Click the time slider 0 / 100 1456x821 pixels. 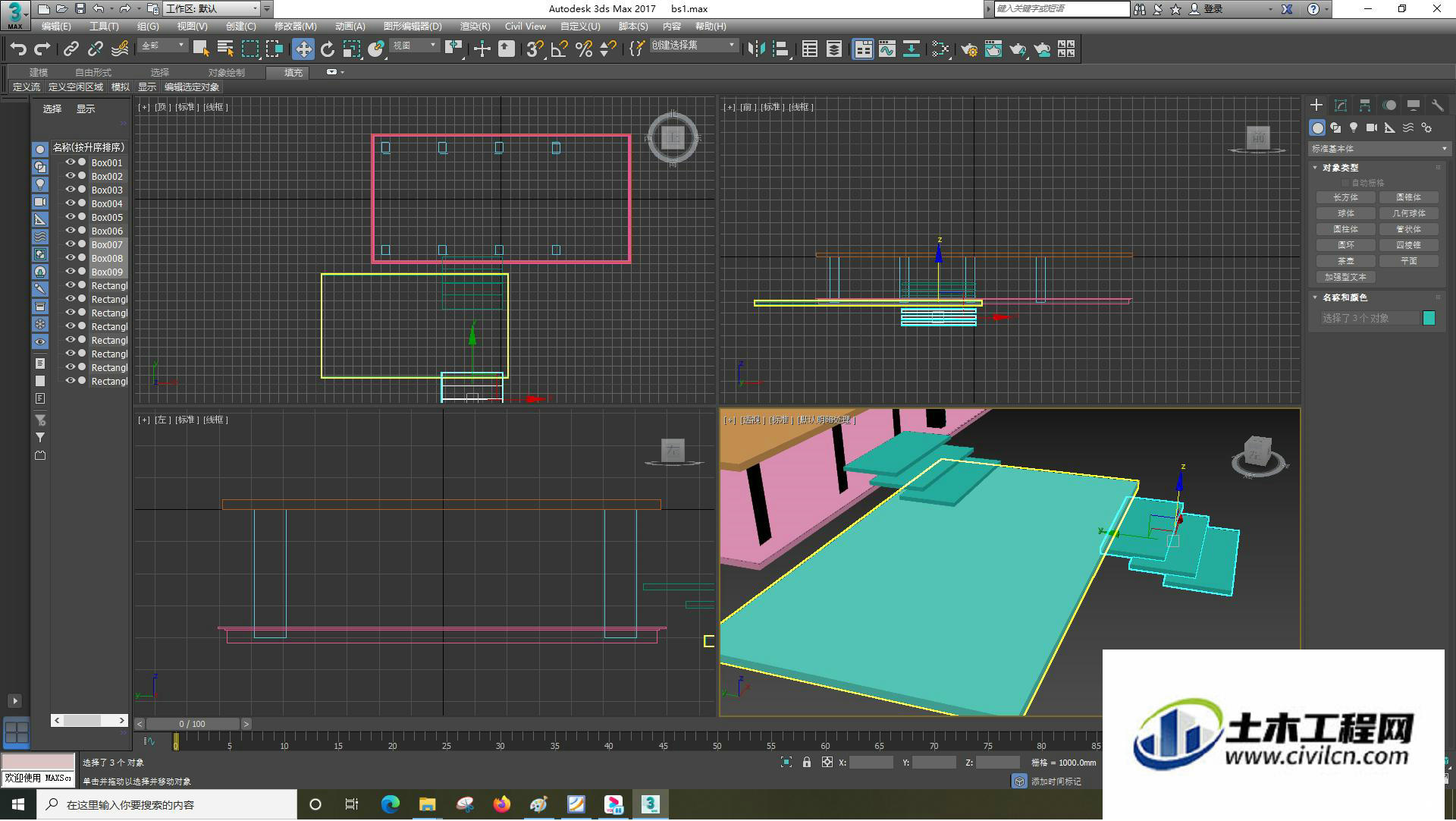coord(193,724)
